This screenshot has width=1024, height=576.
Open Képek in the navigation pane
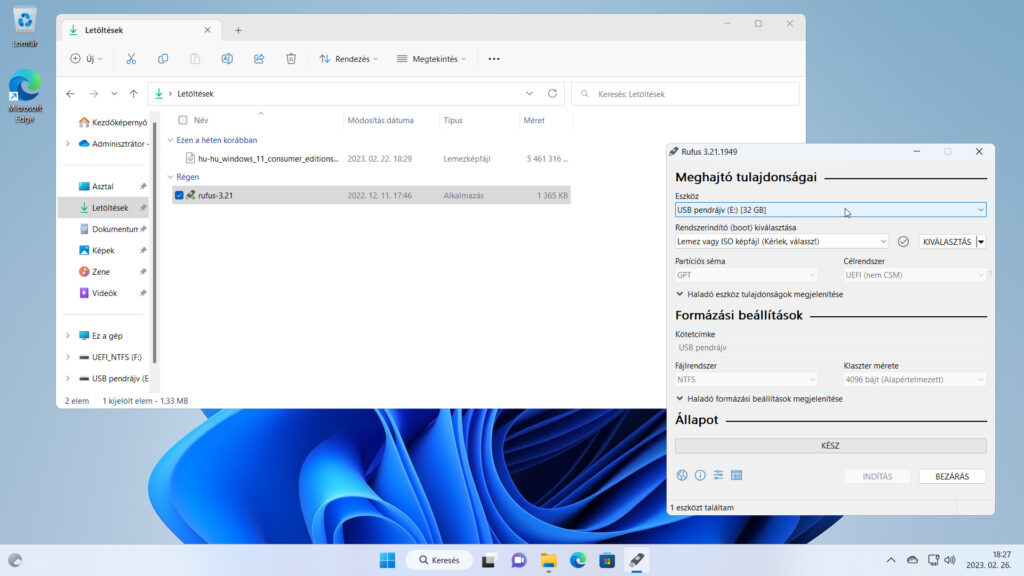tap(103, 250)
